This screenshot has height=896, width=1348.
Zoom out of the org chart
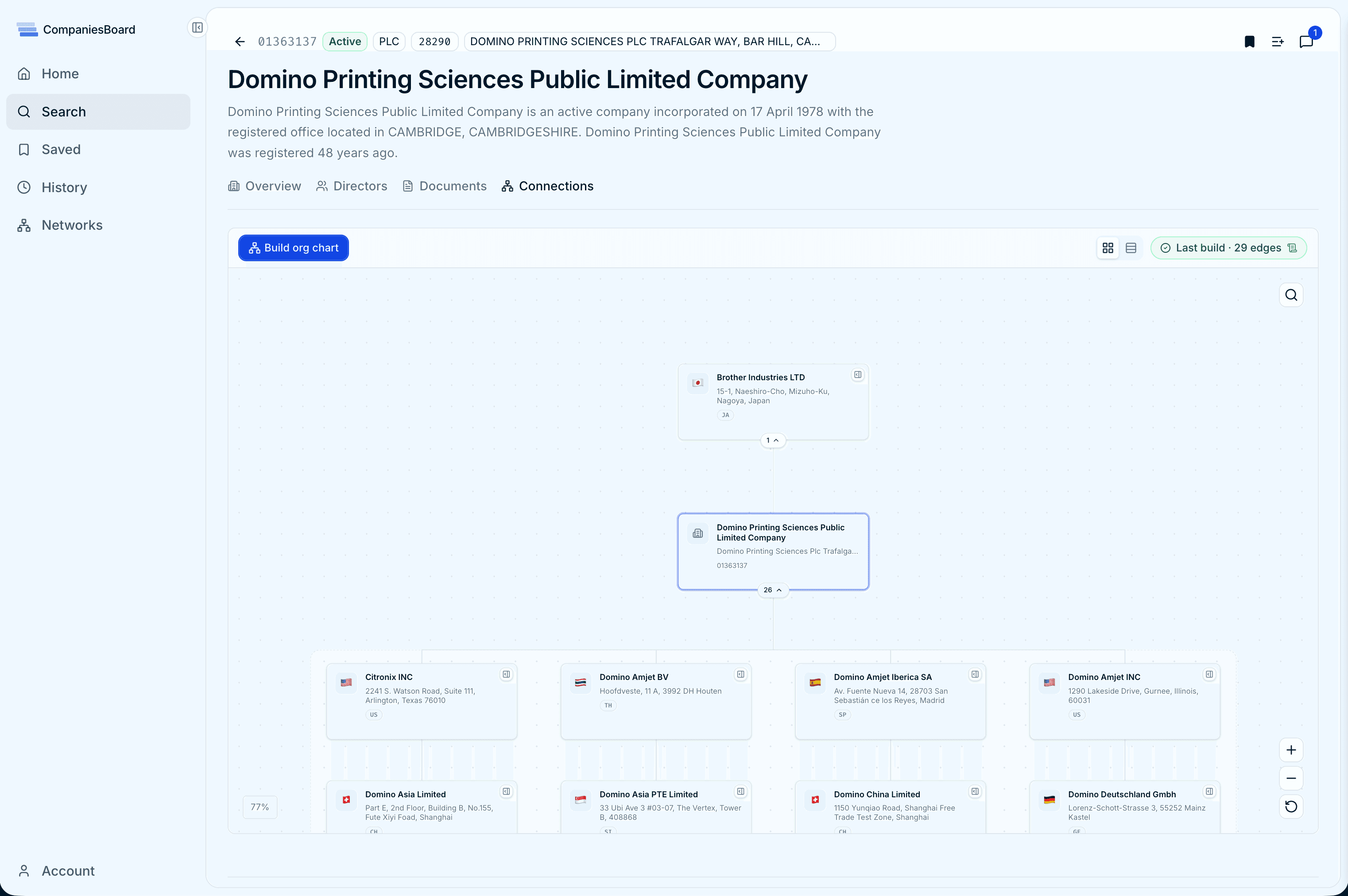pyautogui.click(x=1291, y=778)
